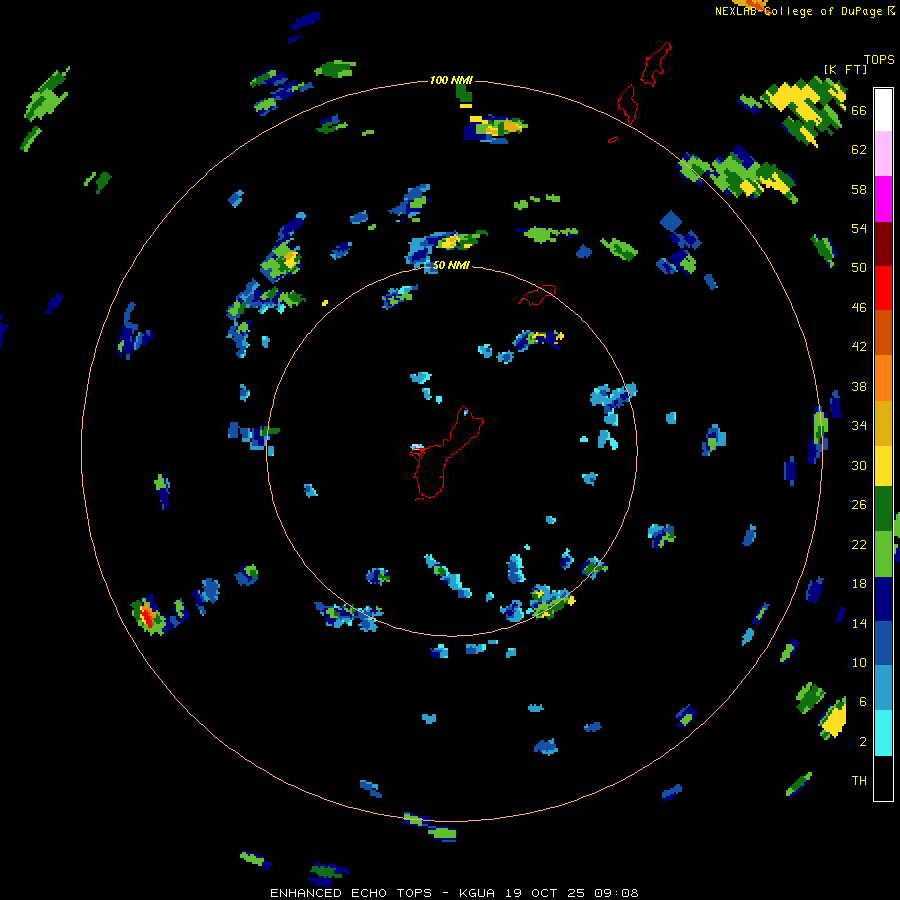Image resolution: width=900 pixels, height=900 pixels.
Task: Click the navy blue legend swatch
Action: [x=883, y=599]
